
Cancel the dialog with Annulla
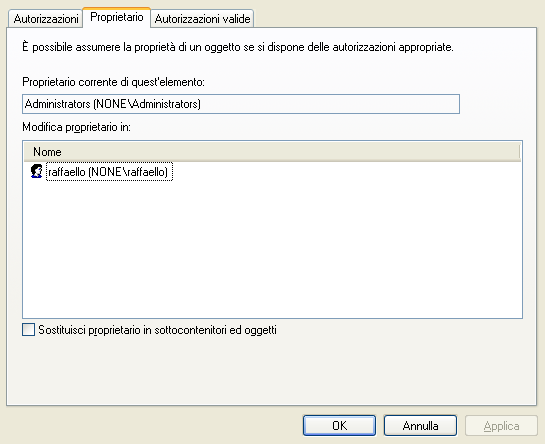point(420,425)
